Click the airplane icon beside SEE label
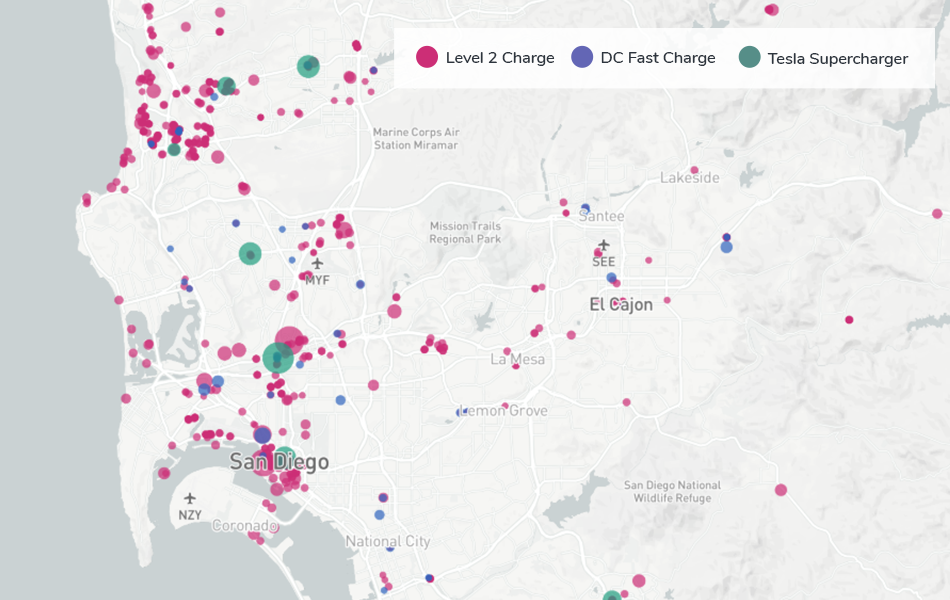The image size is (950, 600). pyautogui.click(x=602, y=243)
